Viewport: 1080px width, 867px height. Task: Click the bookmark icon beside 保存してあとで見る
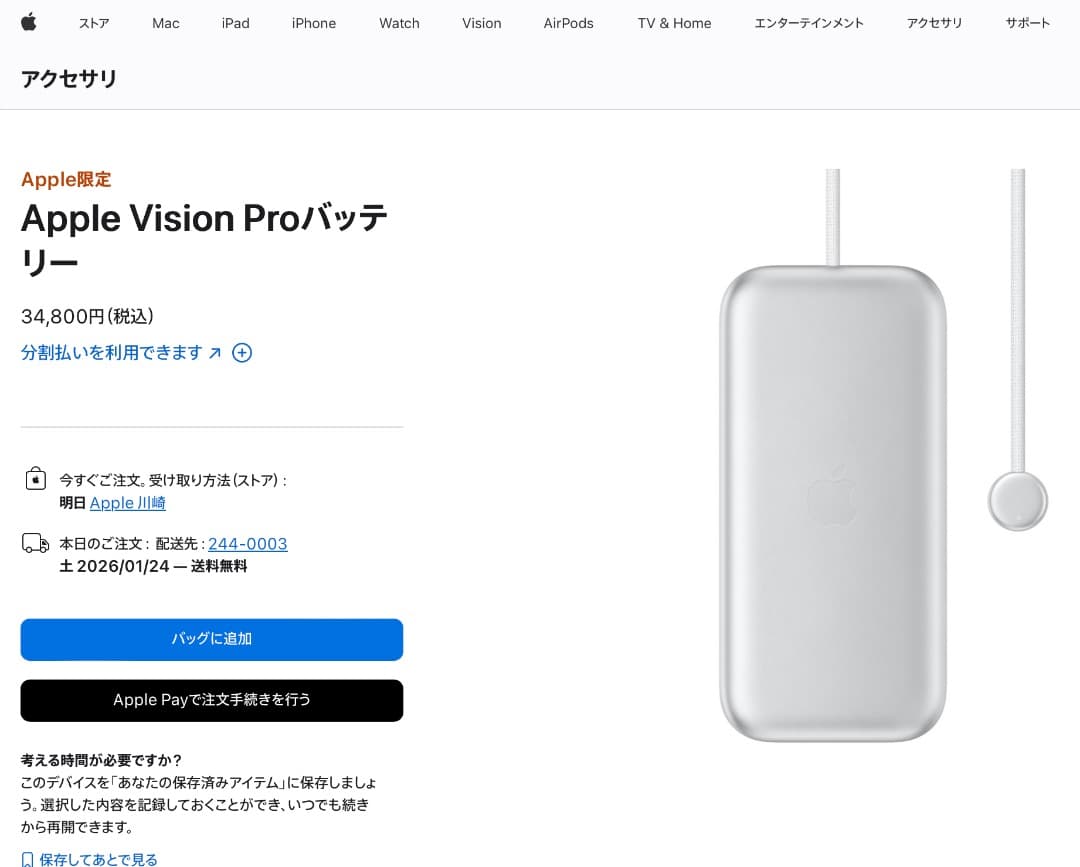click(27, 858)
